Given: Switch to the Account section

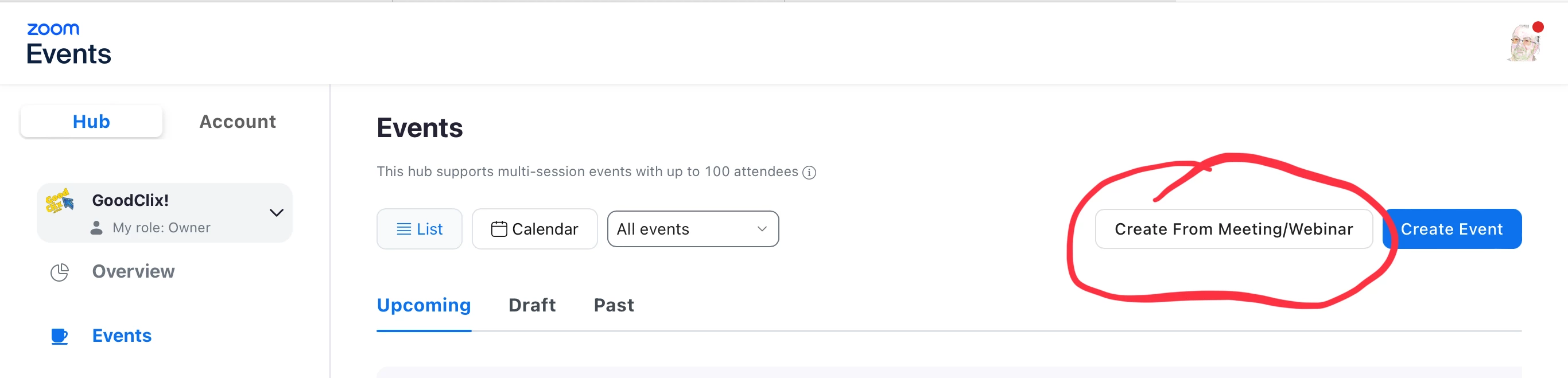Looking at the screenshot, I should coord(238,122).
